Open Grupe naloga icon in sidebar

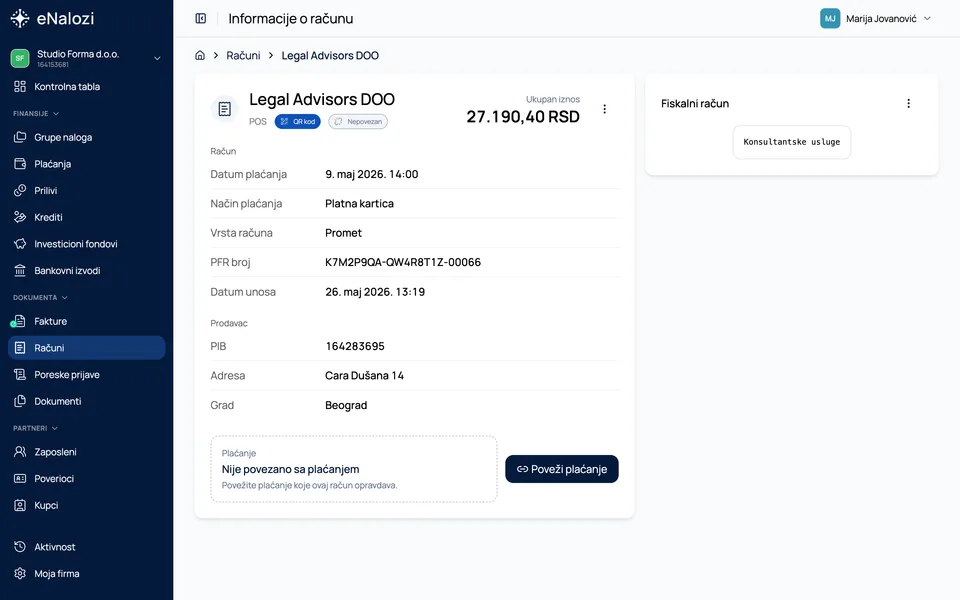[20, 137]
